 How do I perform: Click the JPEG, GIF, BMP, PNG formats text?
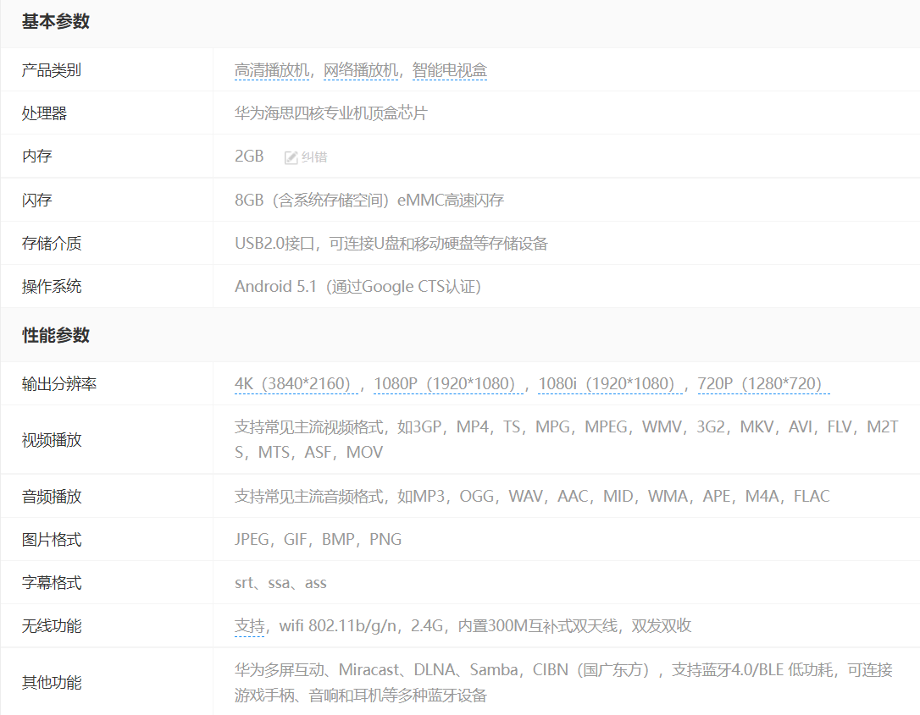(x=318, y=539)
